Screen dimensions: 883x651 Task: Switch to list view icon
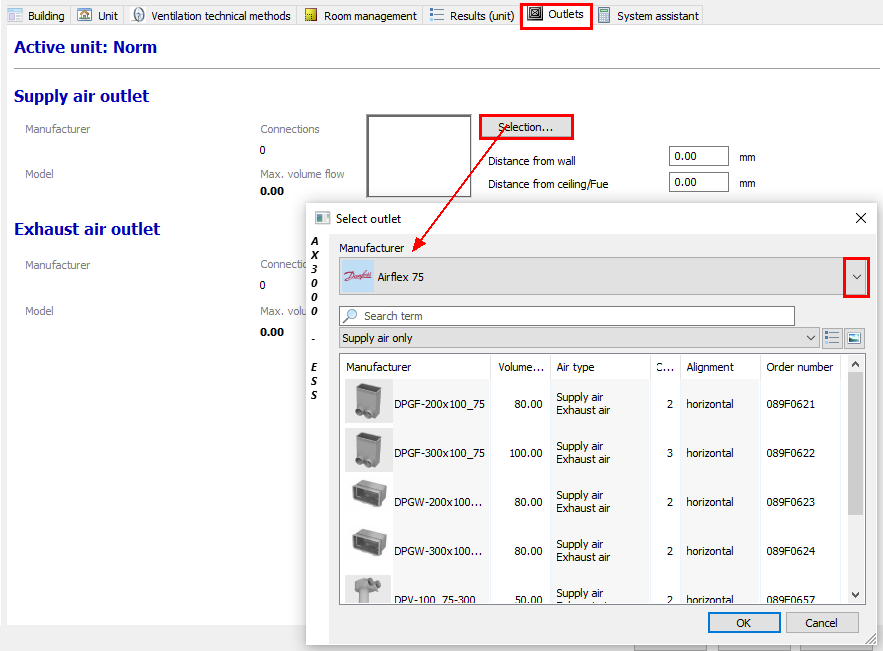832,338
